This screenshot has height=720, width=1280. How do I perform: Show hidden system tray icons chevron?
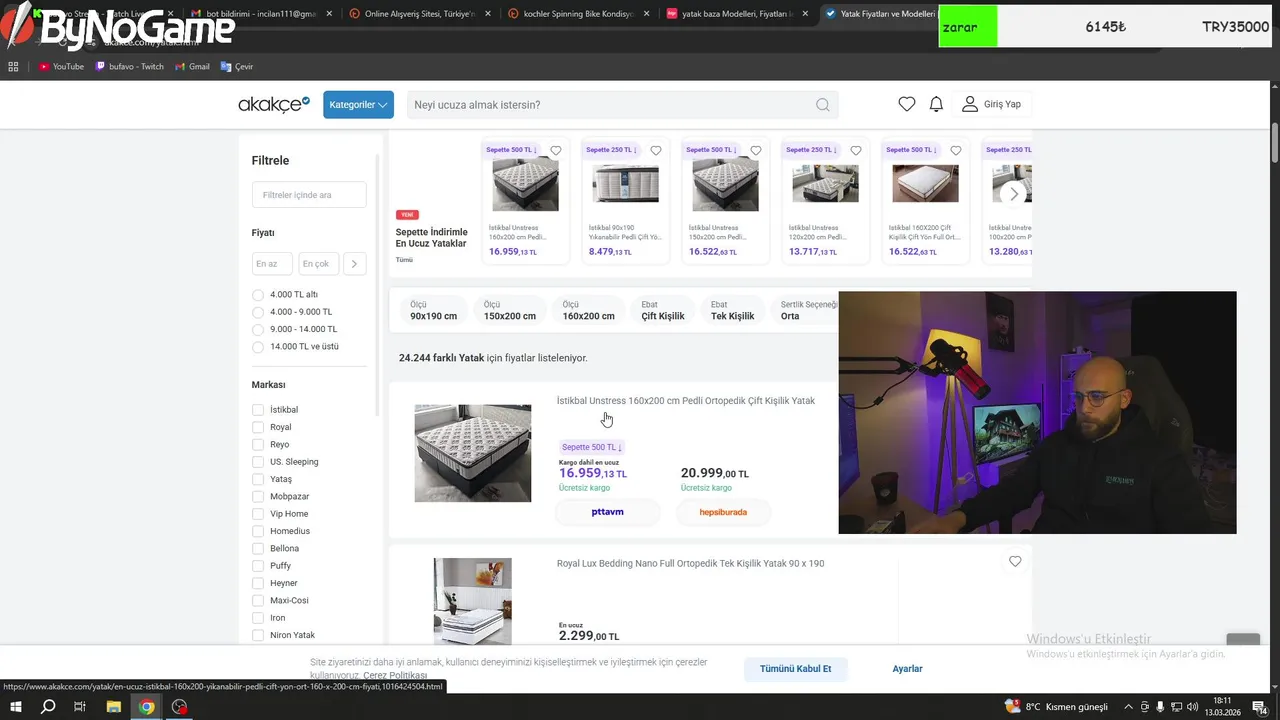click(1131, 707)
